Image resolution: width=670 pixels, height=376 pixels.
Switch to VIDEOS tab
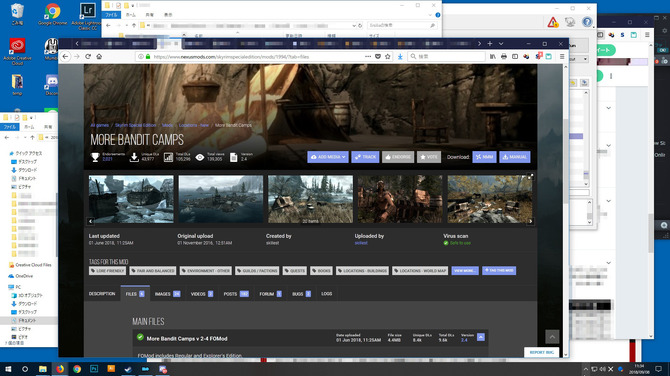[x=202, y=294]
